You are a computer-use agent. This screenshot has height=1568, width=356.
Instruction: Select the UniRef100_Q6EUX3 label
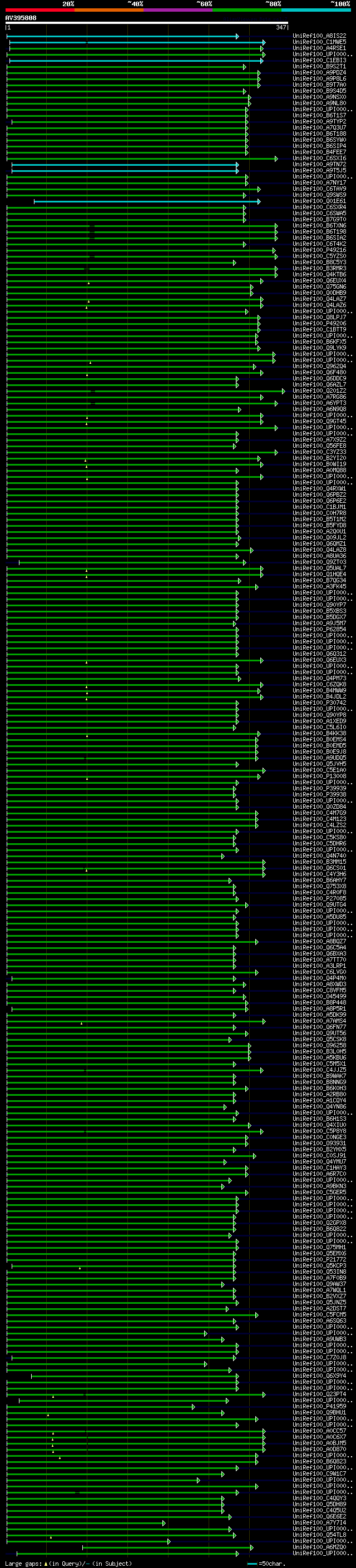(319, 660)
